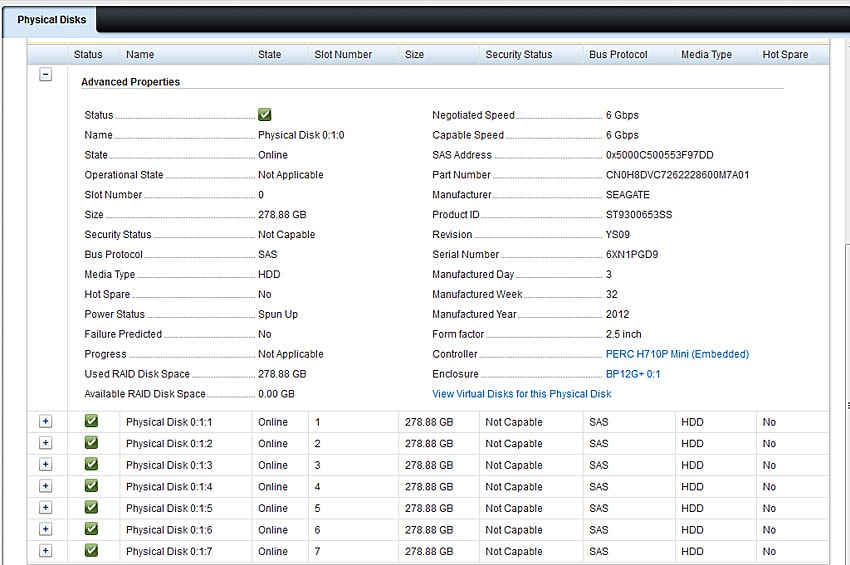Expand details for Physical Disk 0:1:7
The image size is (850, 565).
(x=46, y=551)
